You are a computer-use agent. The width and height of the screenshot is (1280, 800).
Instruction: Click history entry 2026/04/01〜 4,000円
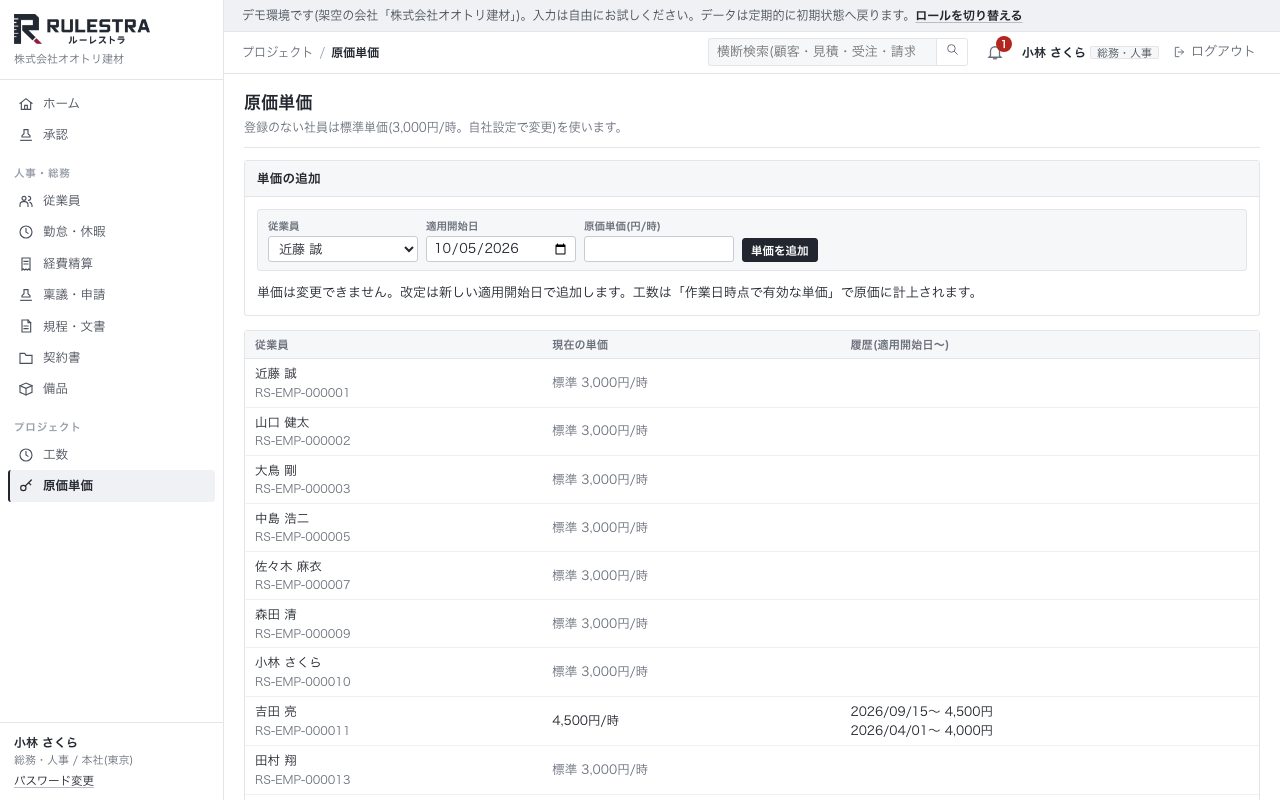click(x=921, y=731)
